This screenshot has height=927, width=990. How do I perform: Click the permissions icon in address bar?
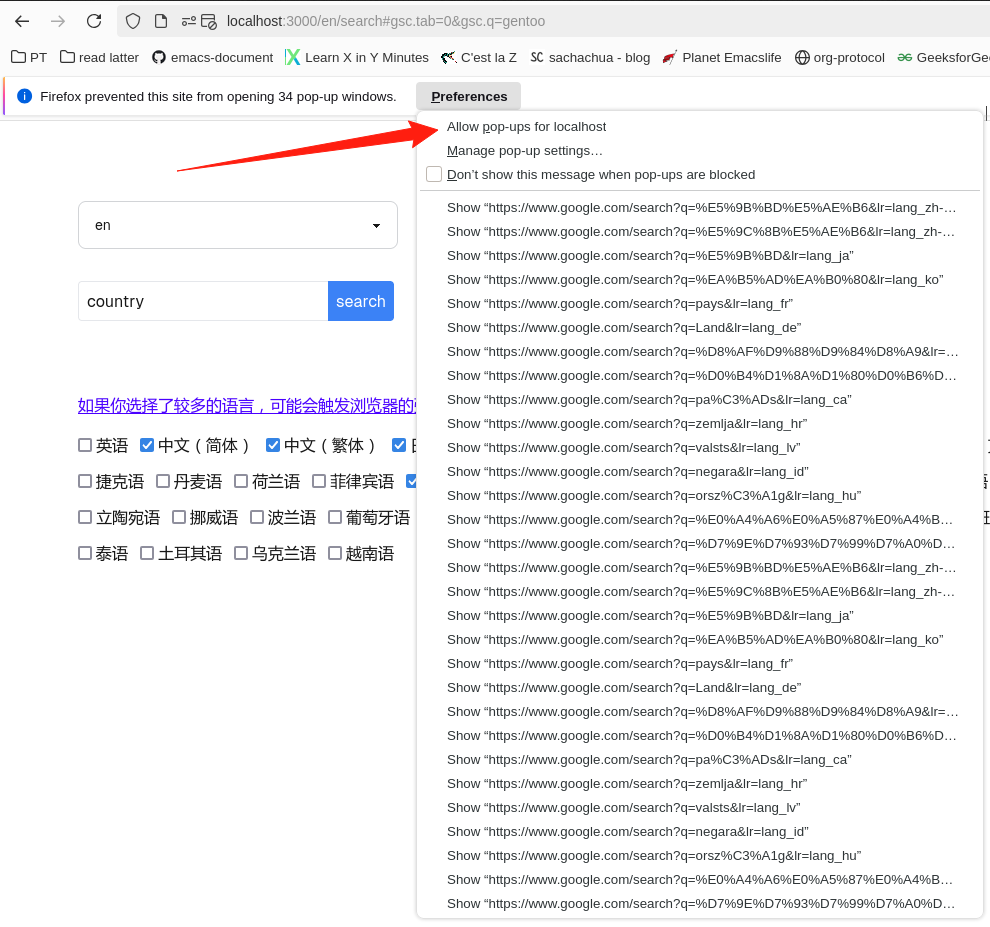[x=189, y=21]
